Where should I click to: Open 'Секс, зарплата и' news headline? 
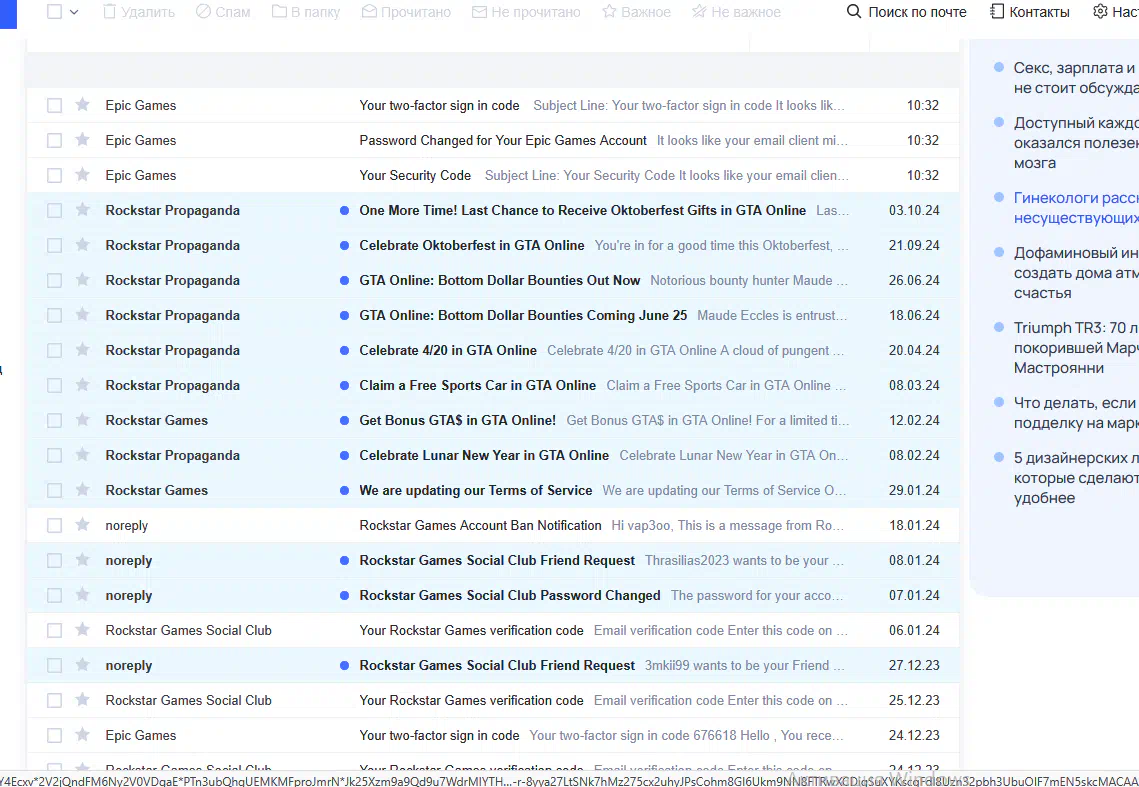click(x=1076, y=78)
